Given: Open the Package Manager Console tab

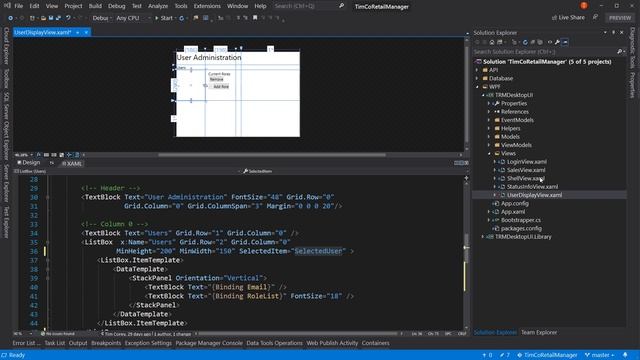Looking at the screenshot, I should click(209, 343).
